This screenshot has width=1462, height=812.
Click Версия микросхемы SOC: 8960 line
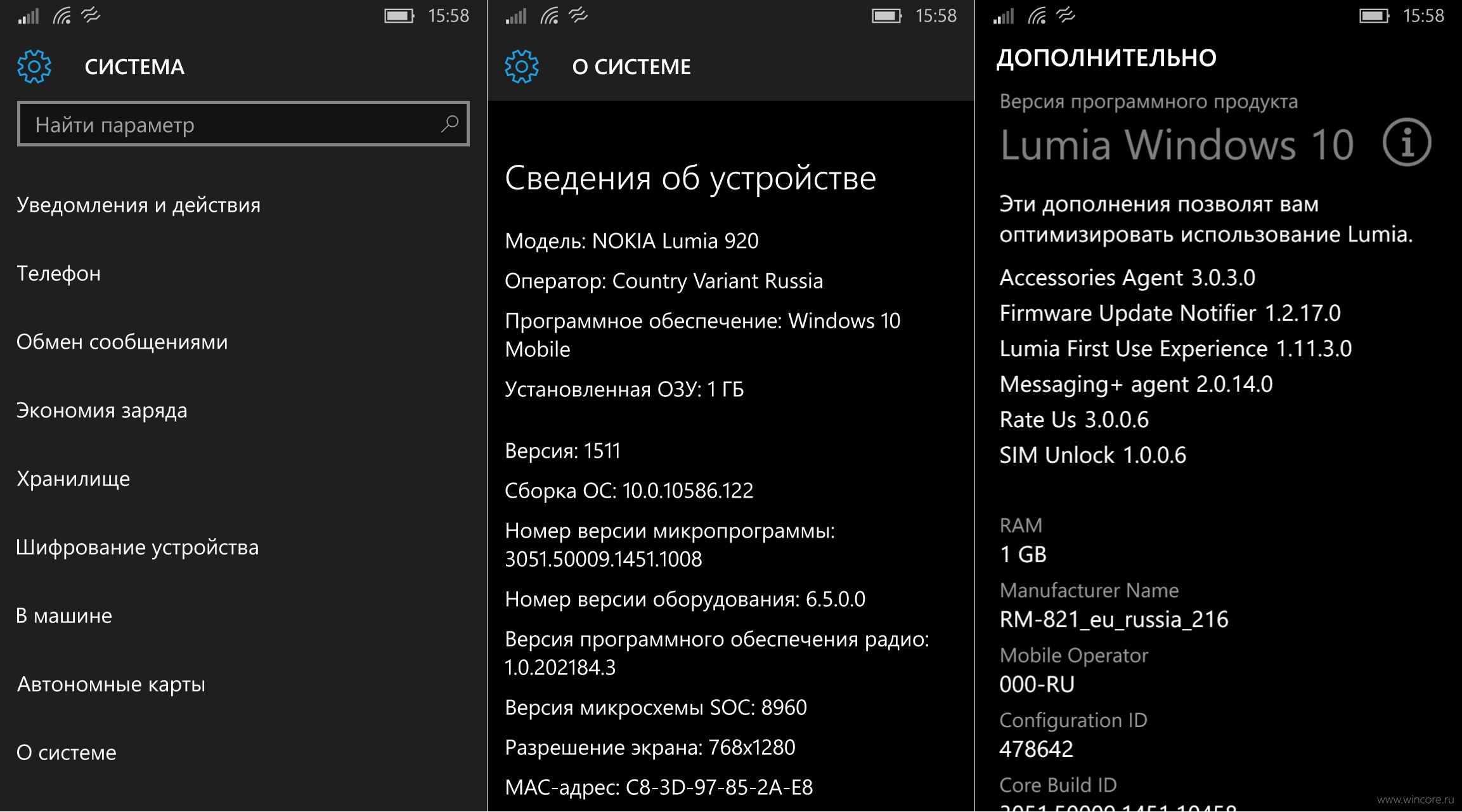click(x=656, y=707)
